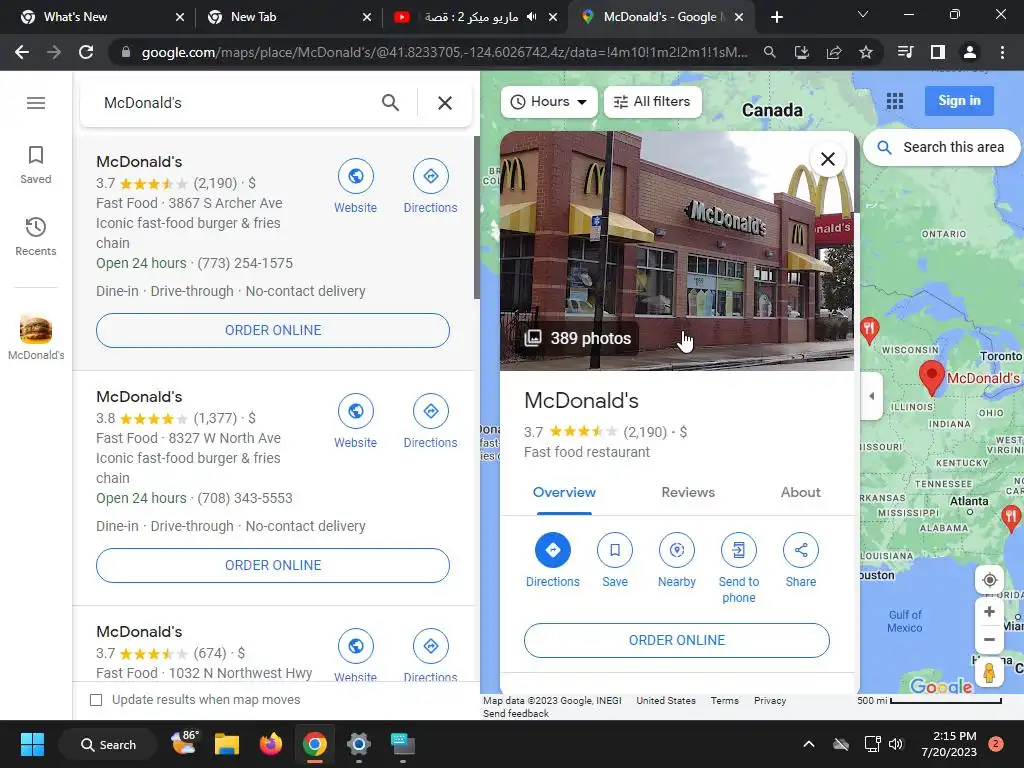The image size is (1024, 768).
Task: Open File Explorer from the taskbar
Action: [x=227, y=744]
